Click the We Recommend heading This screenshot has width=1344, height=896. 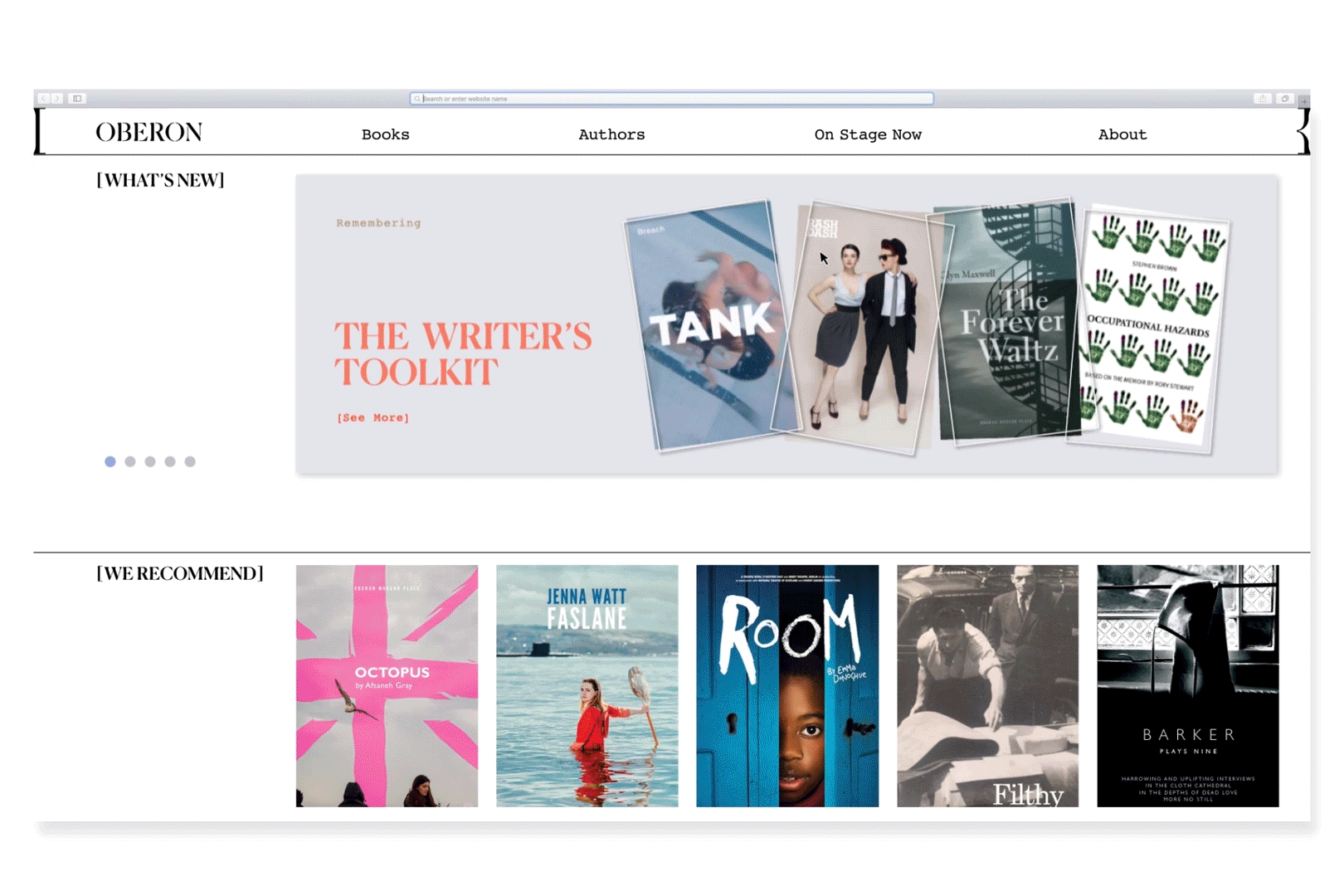(180, 573)
